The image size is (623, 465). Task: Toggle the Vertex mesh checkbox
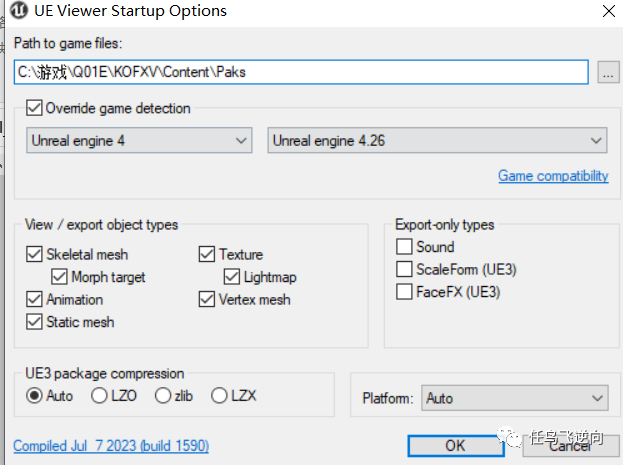tap(207, 299)
